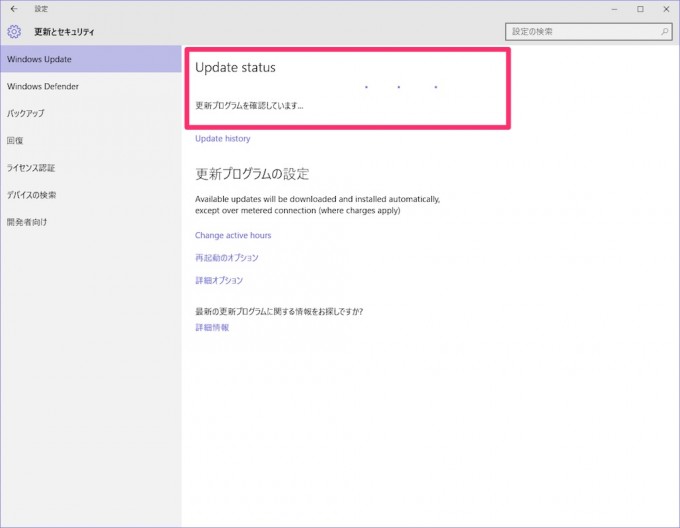Click the 詳細情報 link
Viewport: 680px width, 528px height.
(212, 328)
